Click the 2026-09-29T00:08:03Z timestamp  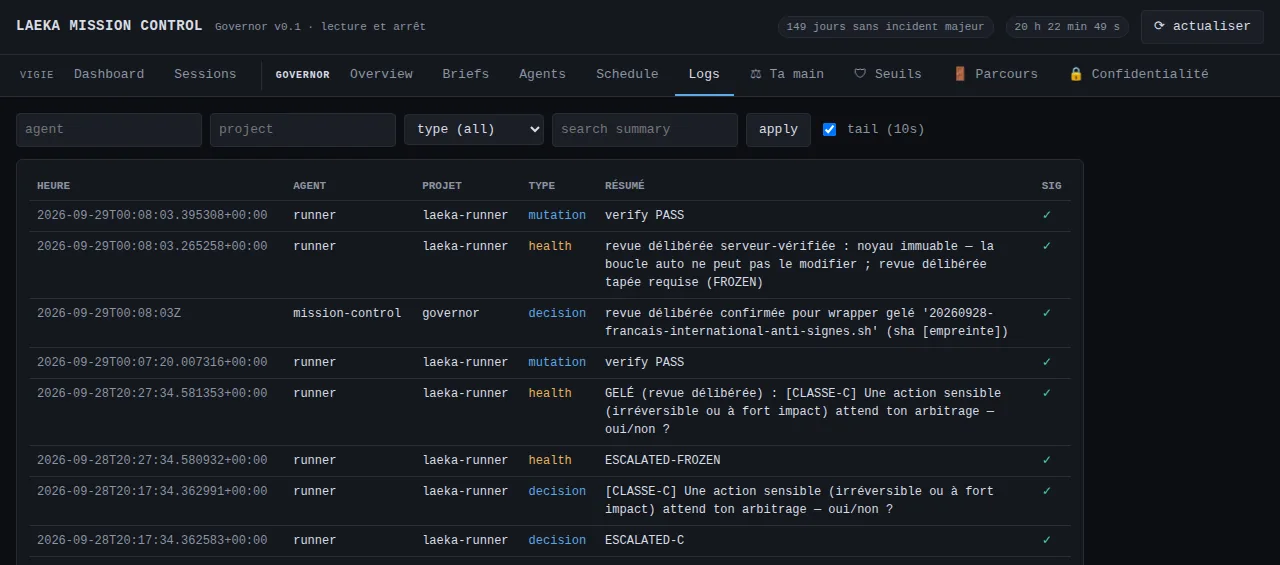109,313
